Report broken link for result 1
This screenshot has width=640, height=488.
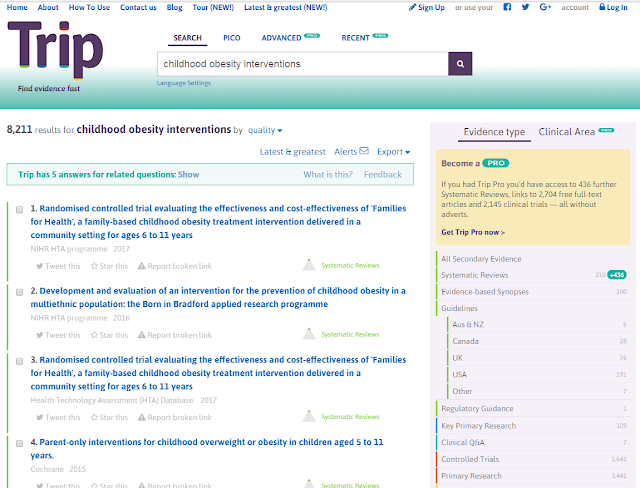[x=175, y=266]
